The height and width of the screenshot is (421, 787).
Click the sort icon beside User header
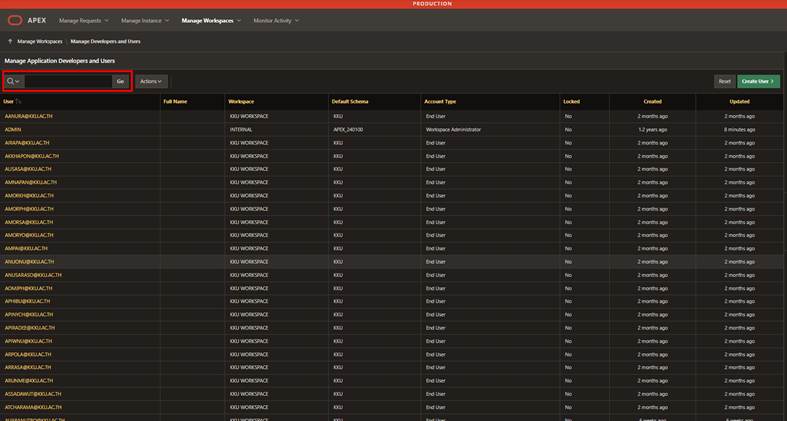(x=19, y=102)
